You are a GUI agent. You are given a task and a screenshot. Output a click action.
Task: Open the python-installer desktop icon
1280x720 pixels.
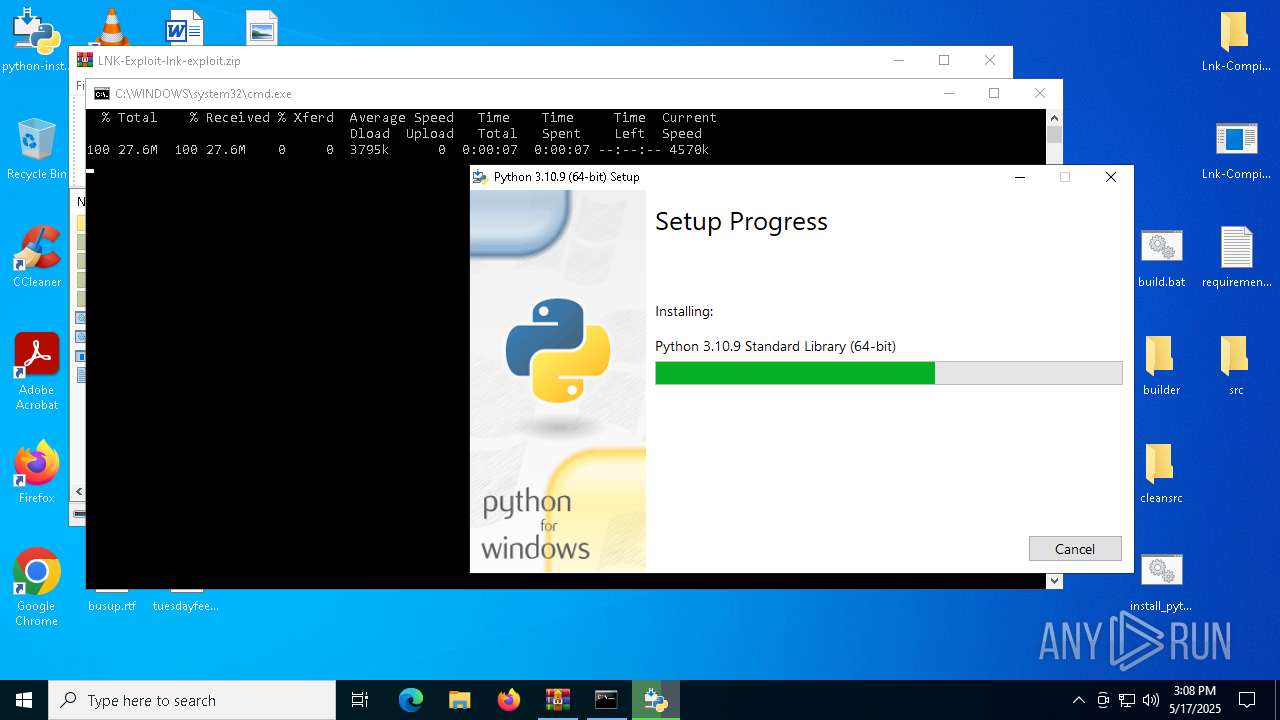[x=35, y=40]
